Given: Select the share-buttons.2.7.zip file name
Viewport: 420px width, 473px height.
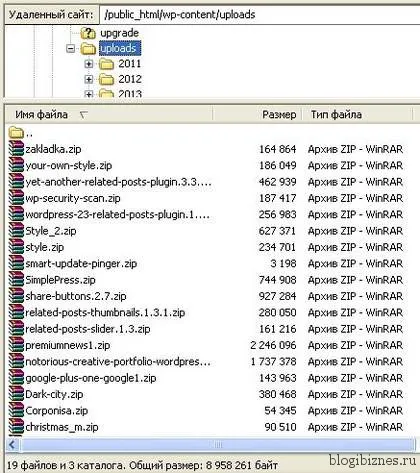Looking at the screenshot, I should [x=76, y=296].
